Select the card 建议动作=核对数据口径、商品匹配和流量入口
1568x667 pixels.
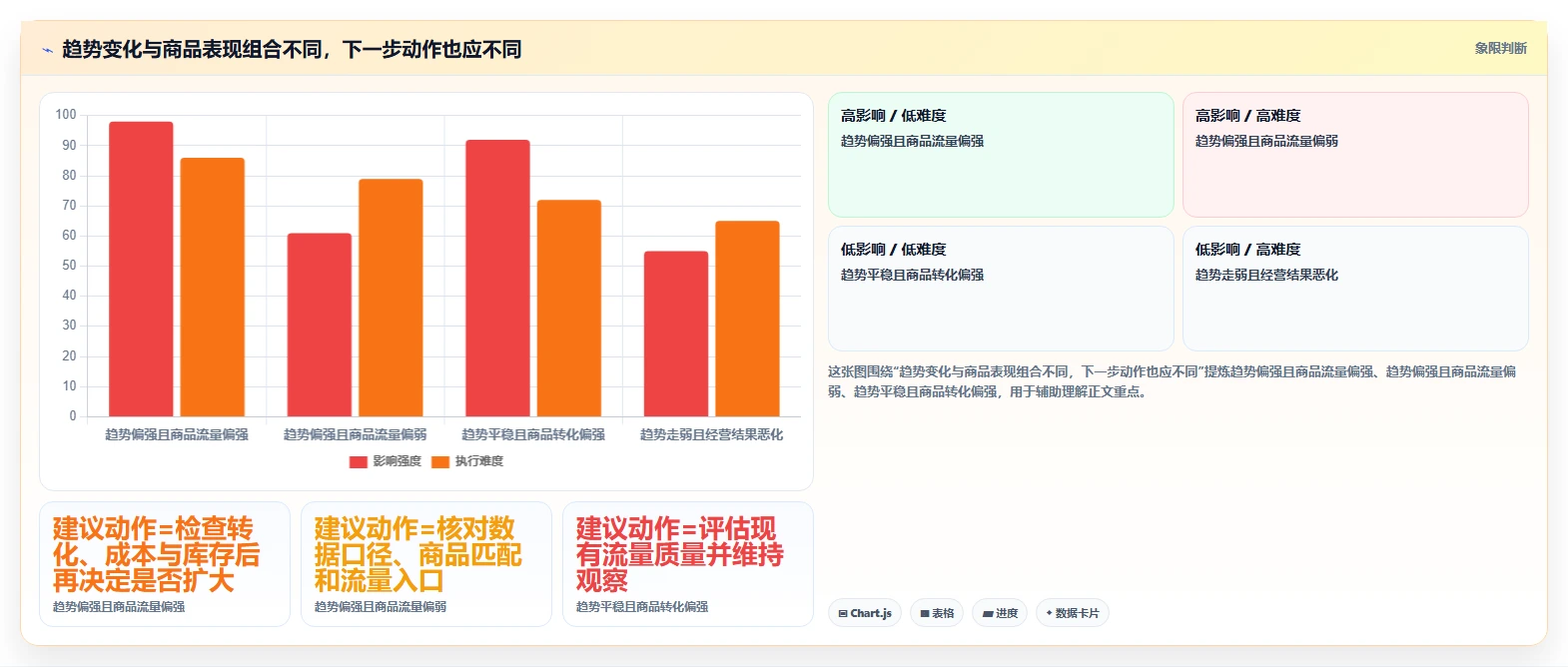point(426,564)
